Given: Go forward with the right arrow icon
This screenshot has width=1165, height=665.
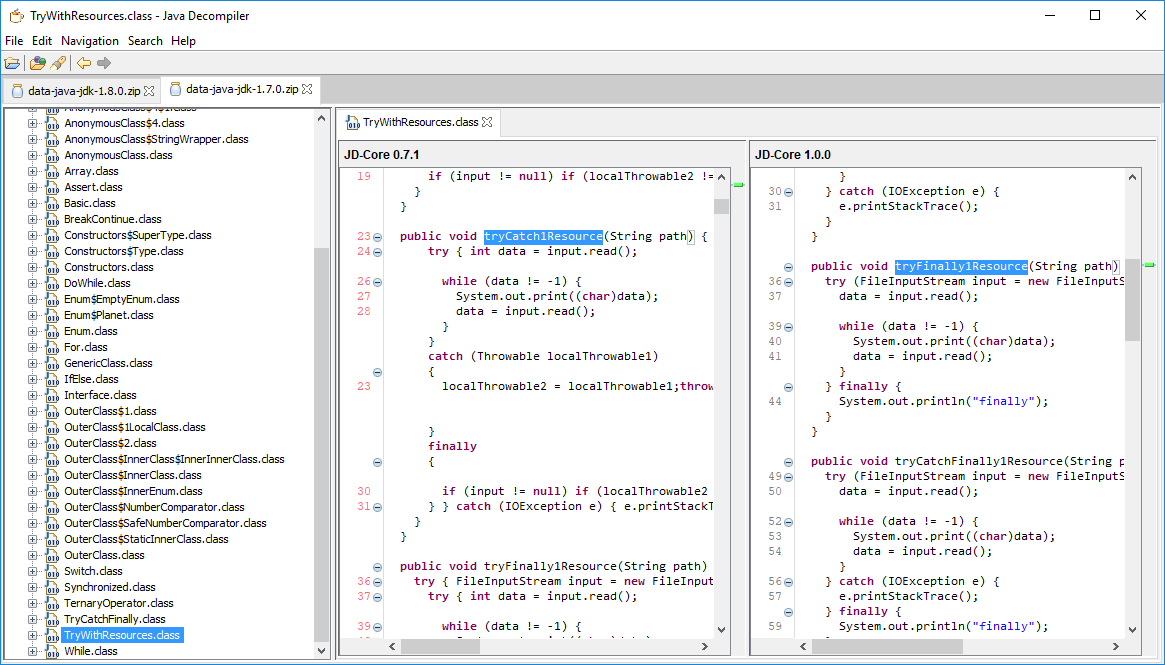Looking at the screenshot, I should coord(104,63).
